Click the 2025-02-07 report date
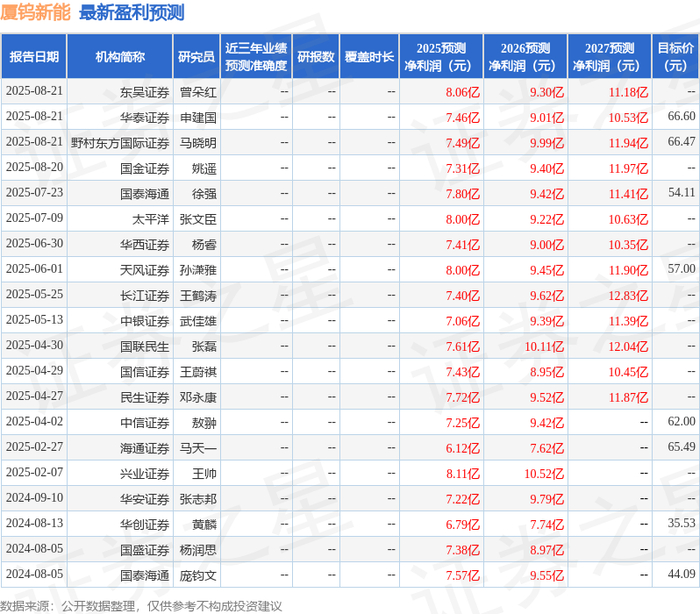The image size is (700, 614). [34, 472]
